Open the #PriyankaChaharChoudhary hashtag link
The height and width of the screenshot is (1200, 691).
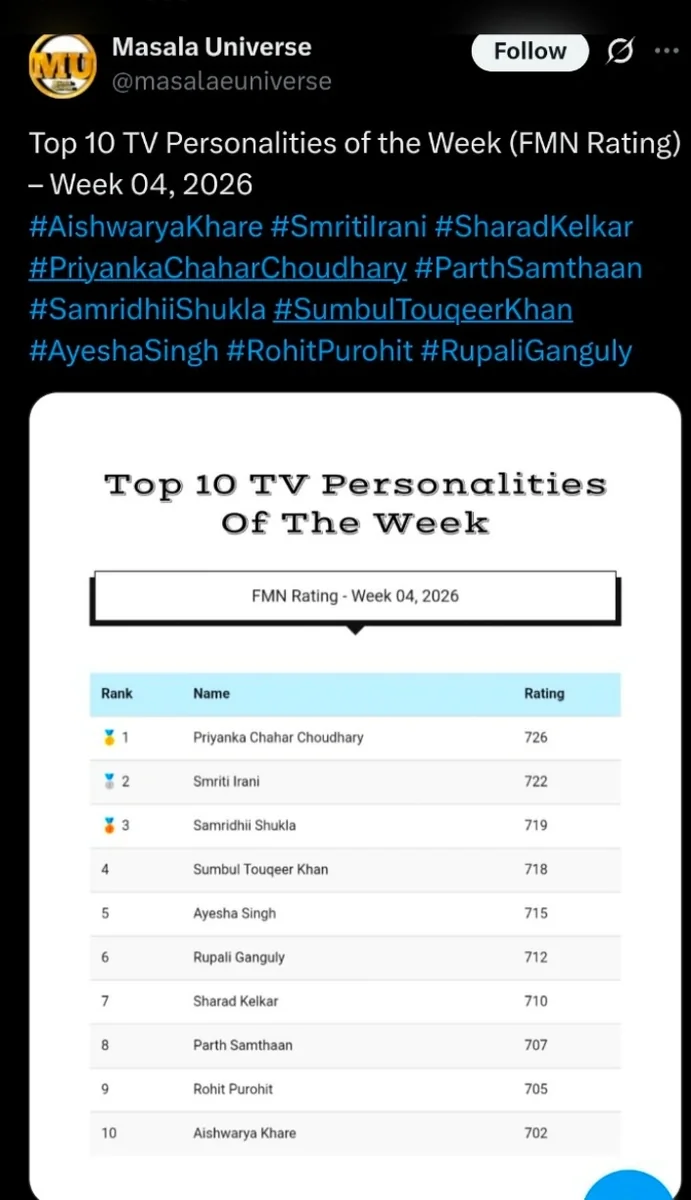[218, 269]
